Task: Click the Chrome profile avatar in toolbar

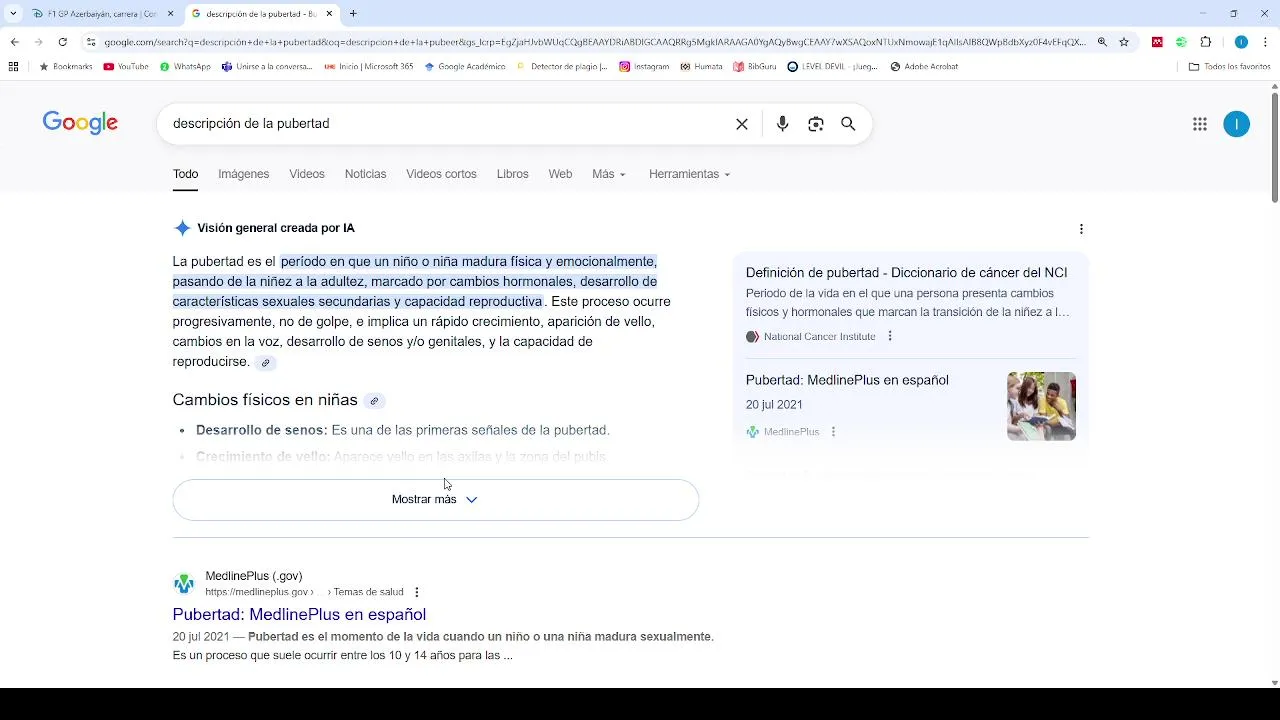Action: click(1241, 42)
